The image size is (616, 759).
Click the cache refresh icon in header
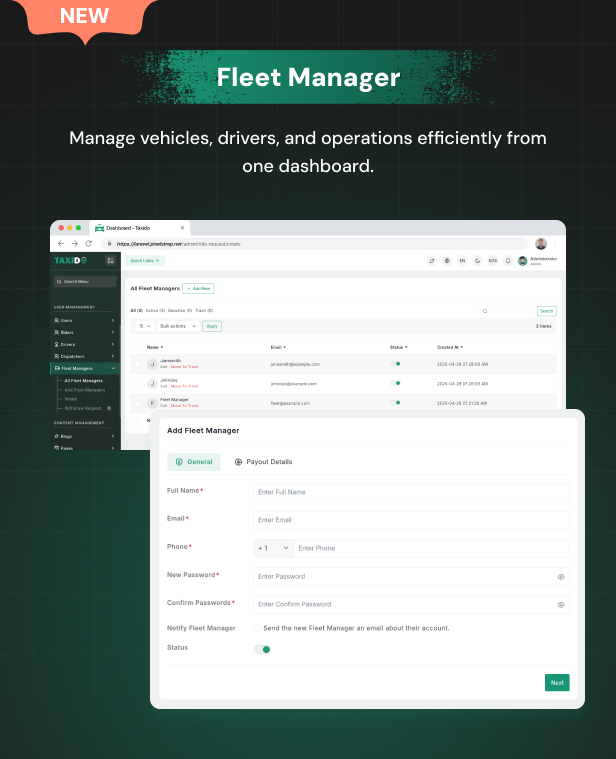(x=432, y=261)
